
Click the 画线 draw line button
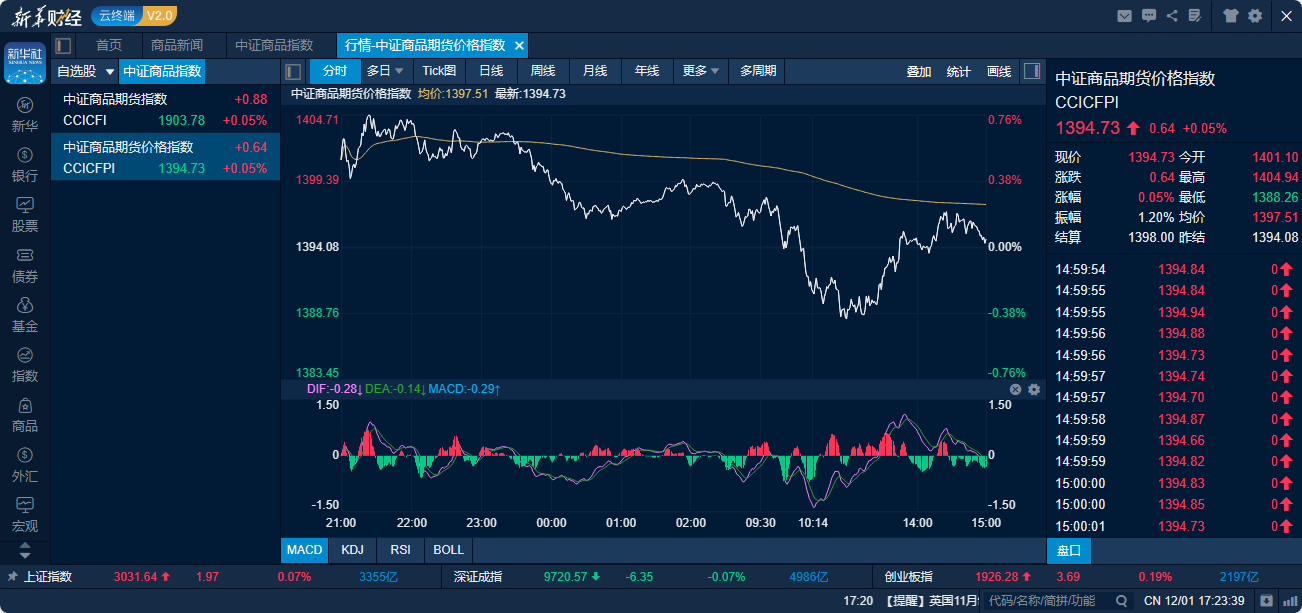[998, 71]
